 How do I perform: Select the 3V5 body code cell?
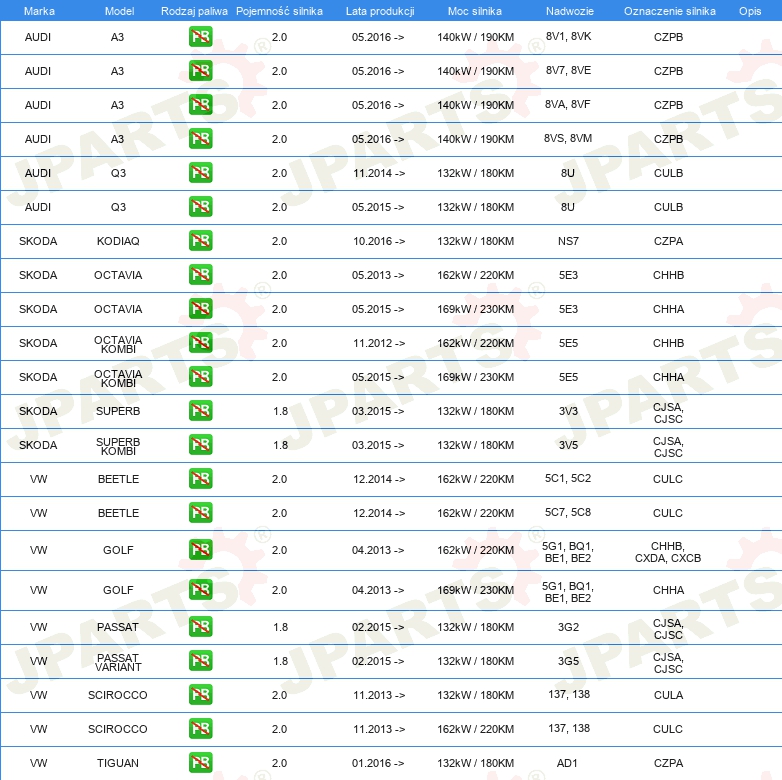[568, 445]
